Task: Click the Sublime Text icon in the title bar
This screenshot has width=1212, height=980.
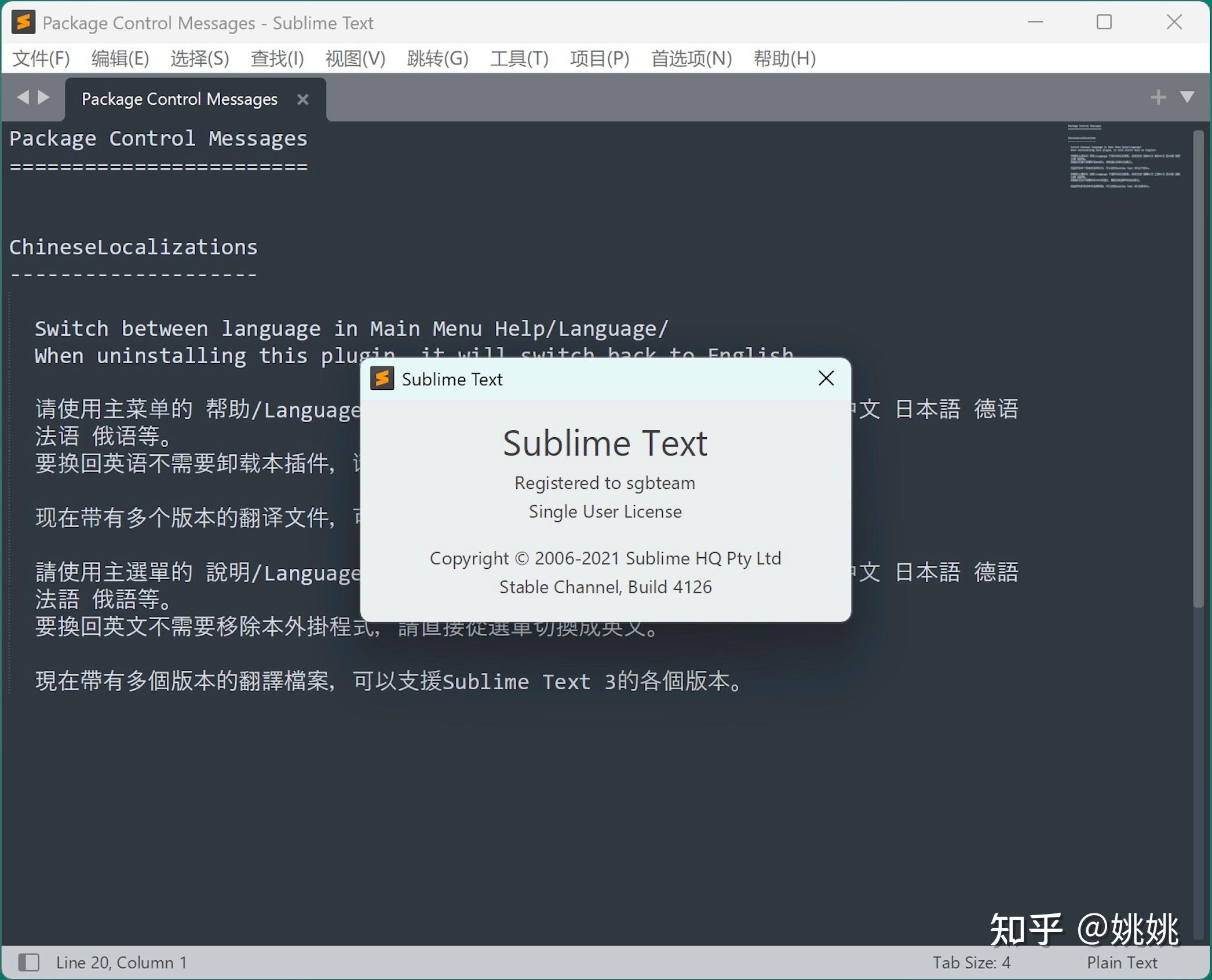Action: [x=23, y=22]
